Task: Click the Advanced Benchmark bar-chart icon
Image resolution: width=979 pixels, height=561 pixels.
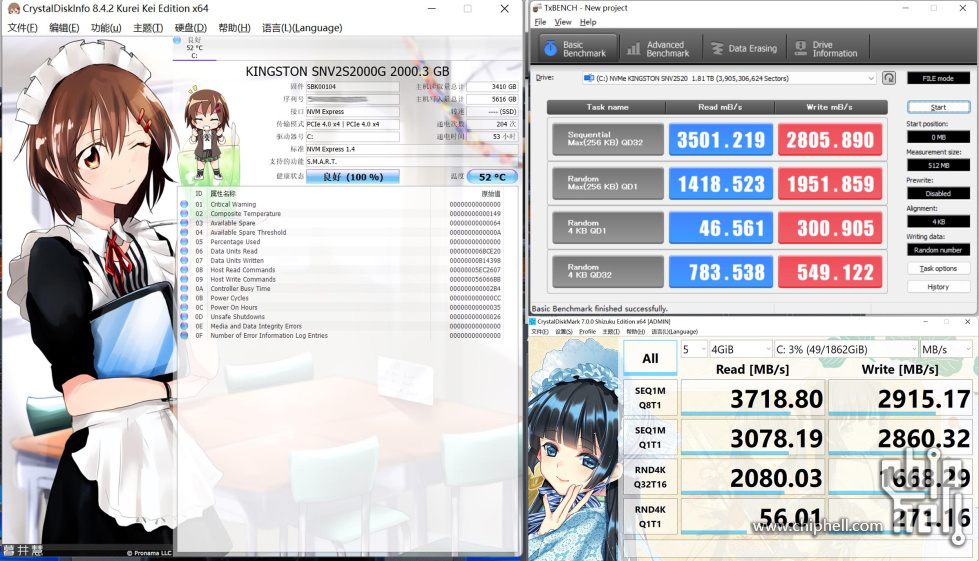Action: (x=633, y=49)
